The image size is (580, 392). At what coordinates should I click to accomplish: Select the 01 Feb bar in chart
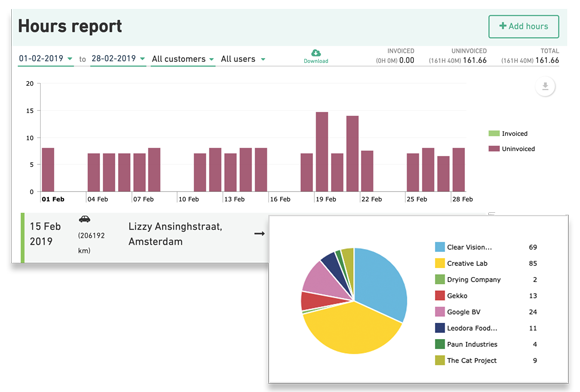tap(48, 170)
